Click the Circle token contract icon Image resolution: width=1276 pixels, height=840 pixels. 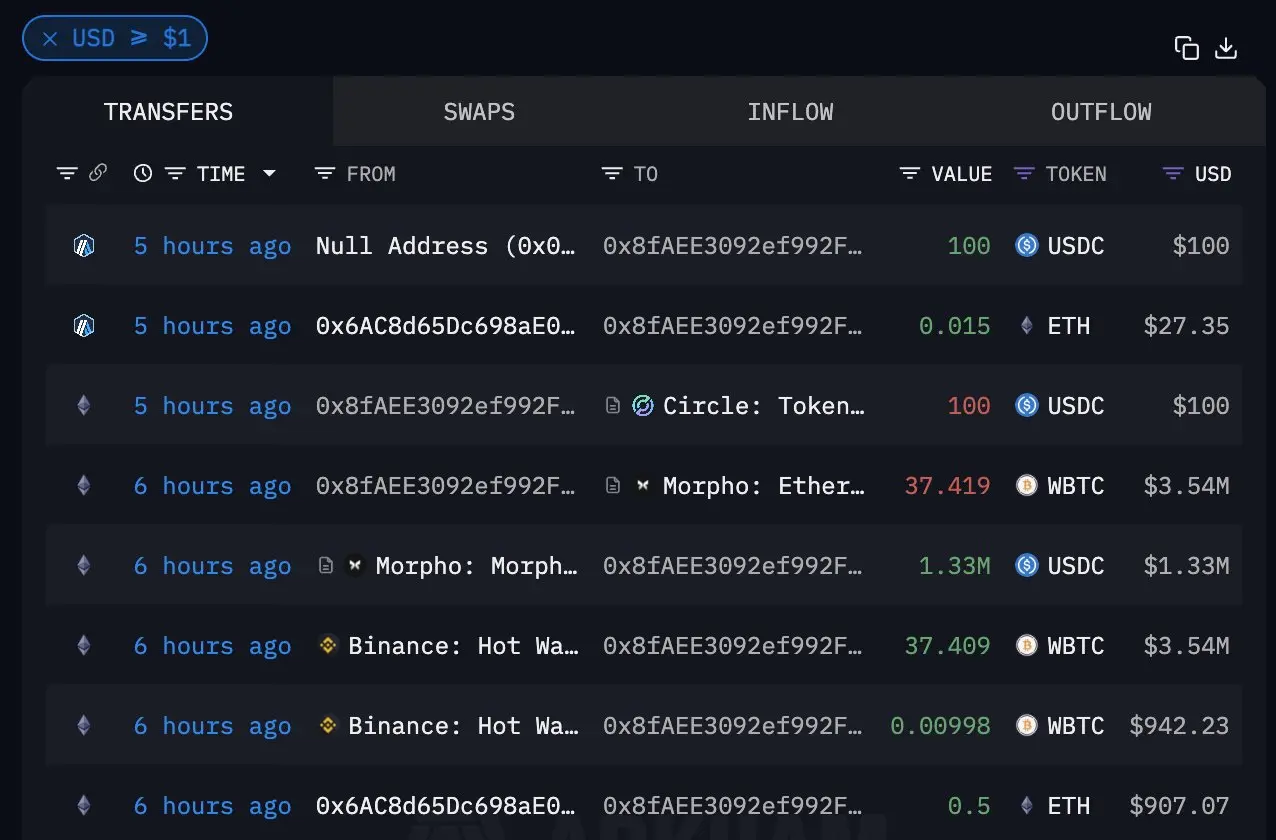point(643,406)
